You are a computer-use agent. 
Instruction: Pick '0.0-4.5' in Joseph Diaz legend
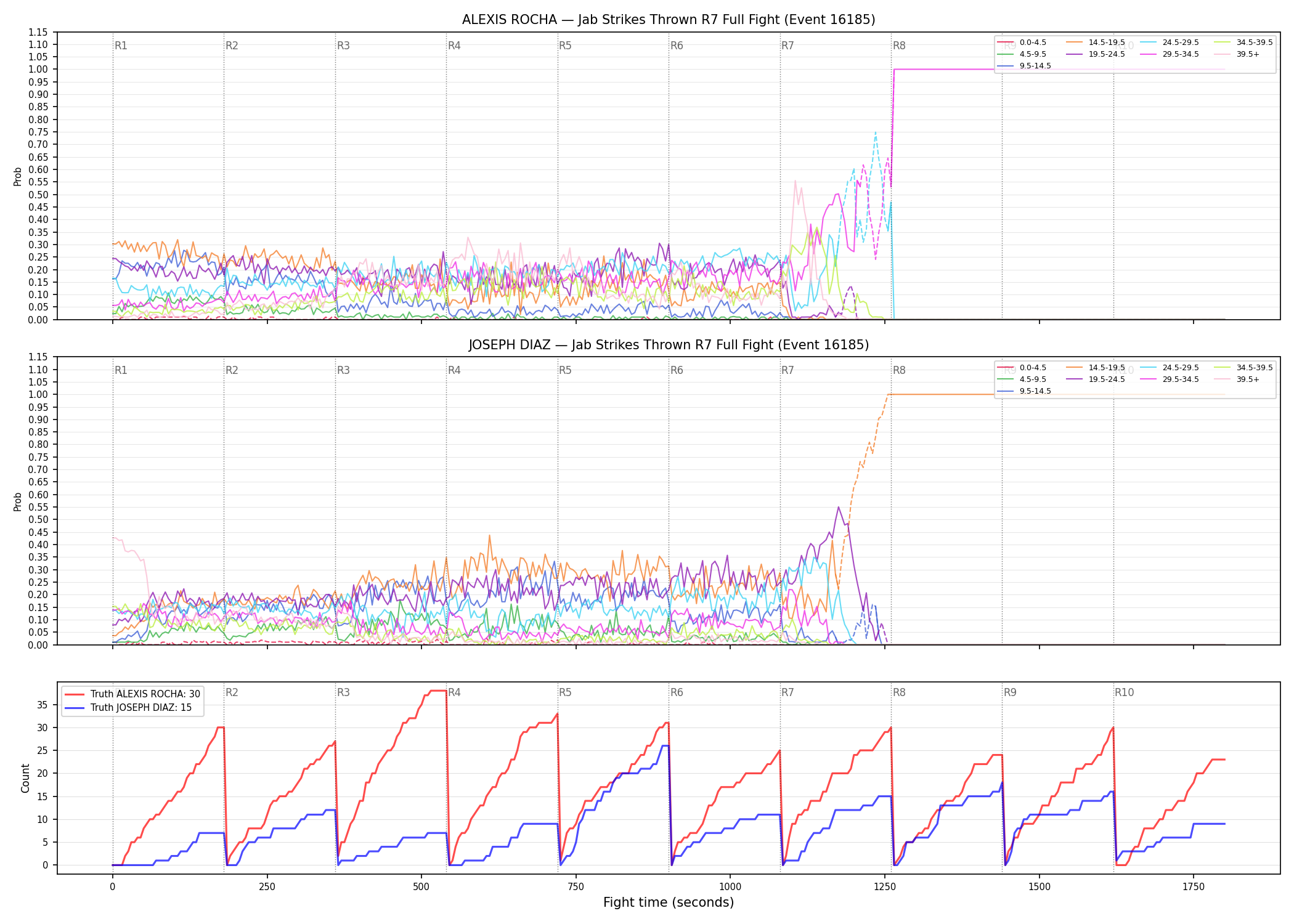pyautogui.click(x=1022, y=368)
